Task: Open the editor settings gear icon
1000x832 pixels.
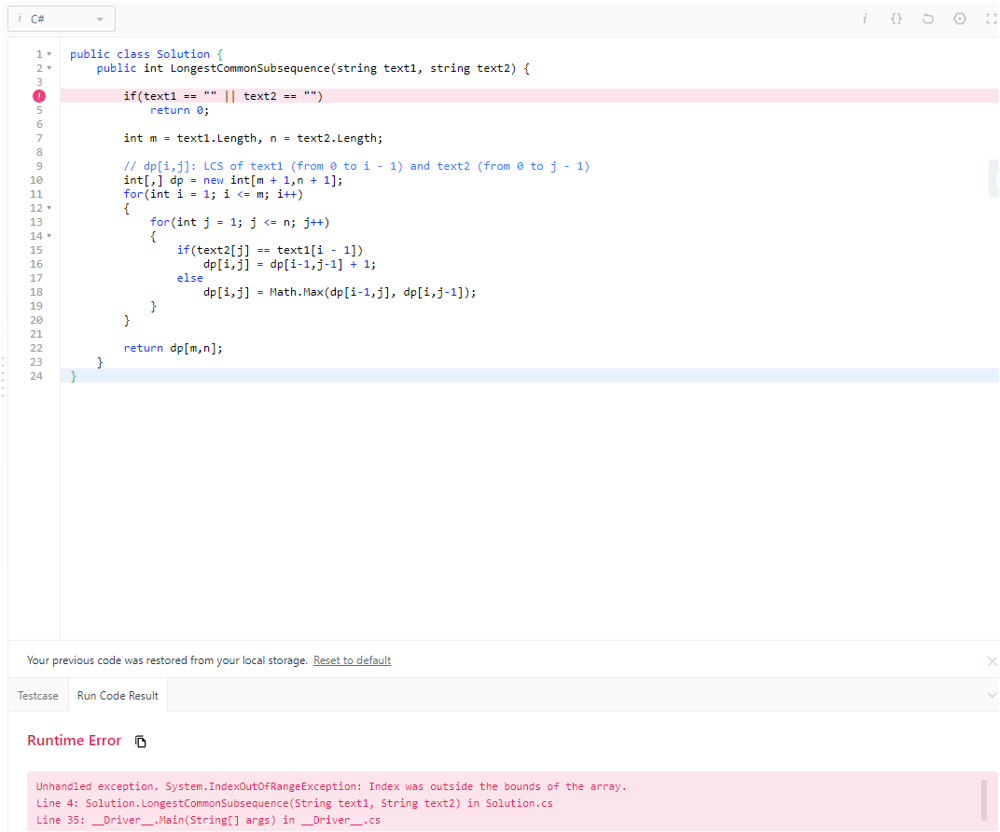Action: (x=960, y=18)
